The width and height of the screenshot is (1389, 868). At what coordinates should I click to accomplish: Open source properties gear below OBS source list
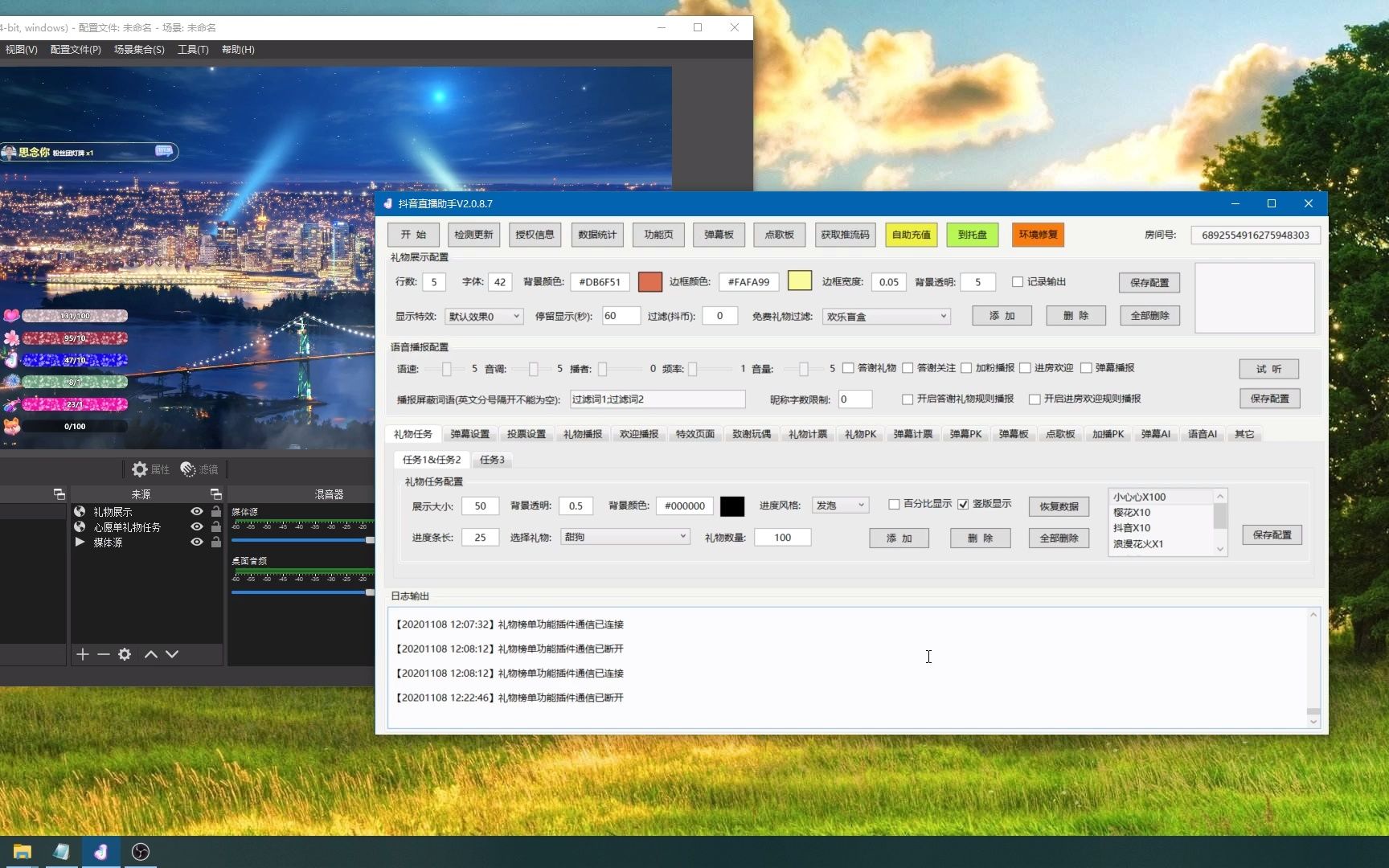(124, 654)
